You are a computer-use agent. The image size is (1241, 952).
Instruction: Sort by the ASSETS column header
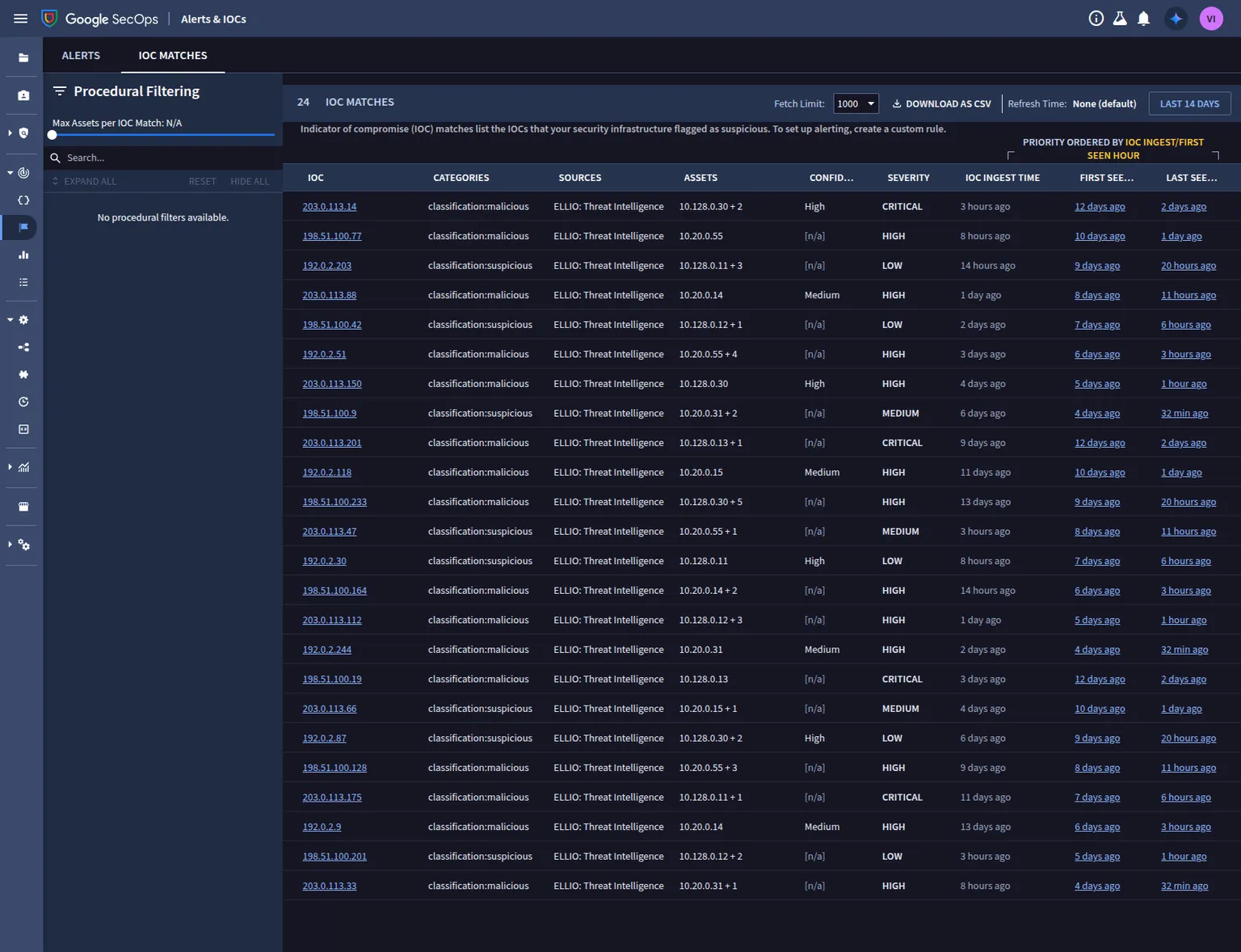point(700,178)
